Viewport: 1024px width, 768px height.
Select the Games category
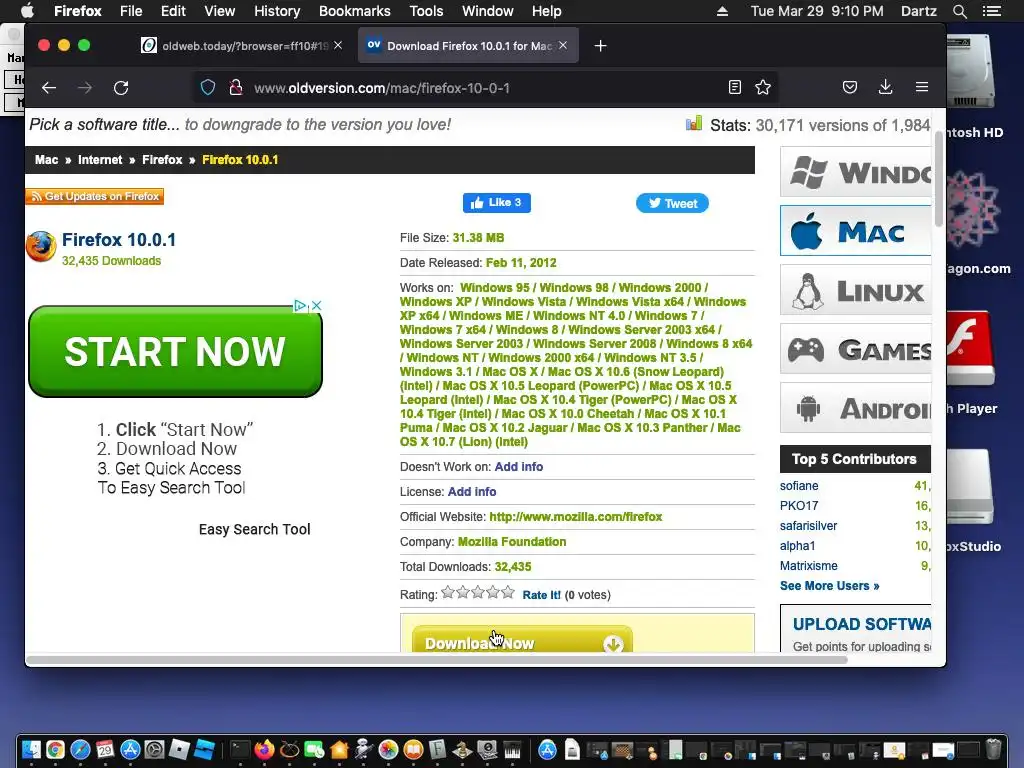coord(856,349)
